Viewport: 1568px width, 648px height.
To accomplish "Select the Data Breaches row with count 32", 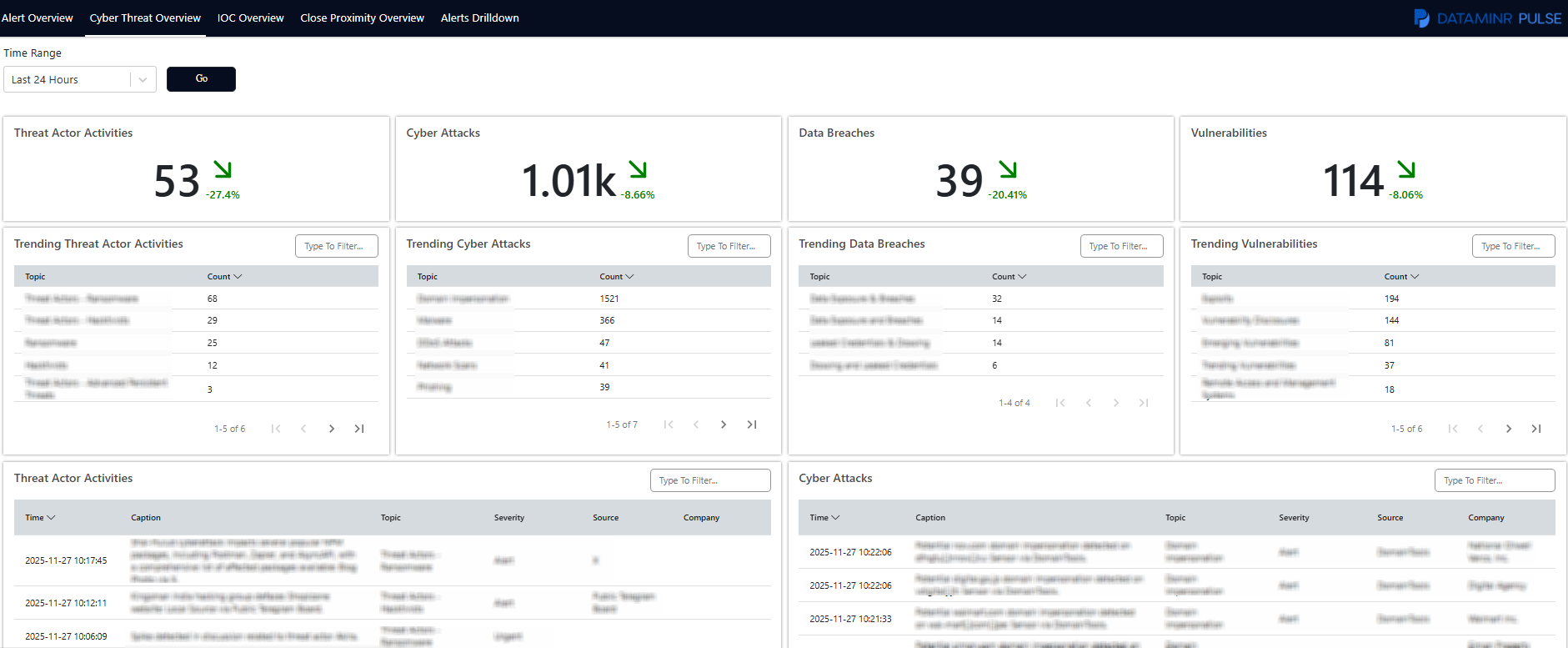I will click(981, 299).
